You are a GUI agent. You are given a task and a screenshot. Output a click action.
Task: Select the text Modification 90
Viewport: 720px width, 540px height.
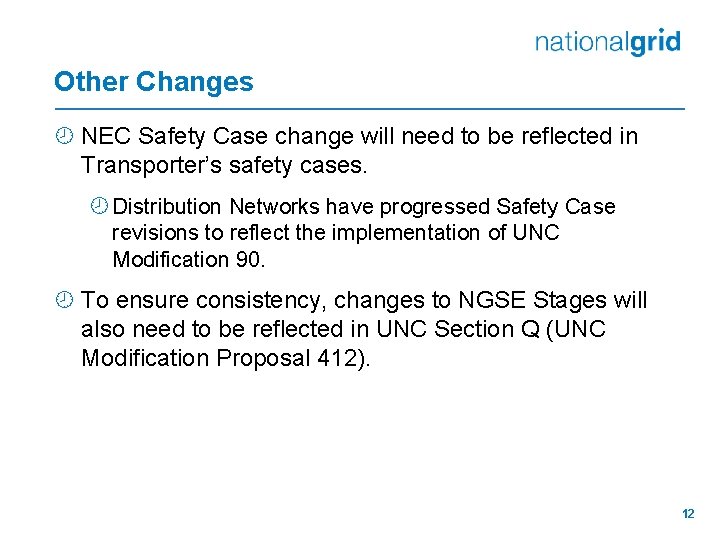(x=189, y=259)
